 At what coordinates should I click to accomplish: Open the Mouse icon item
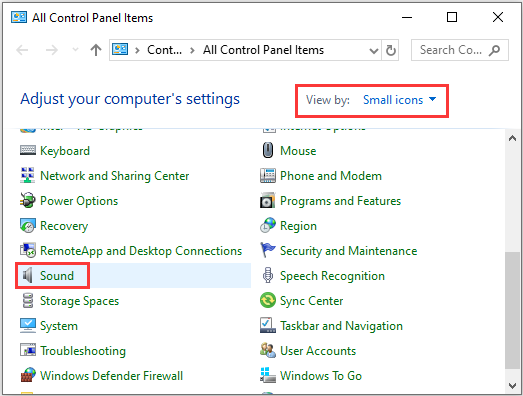268,150
